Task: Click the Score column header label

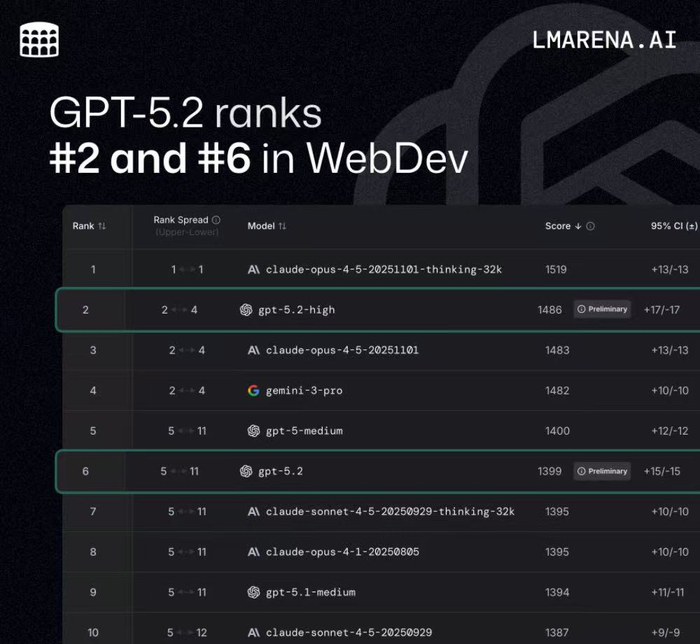Action: click(x=558, y=226)
